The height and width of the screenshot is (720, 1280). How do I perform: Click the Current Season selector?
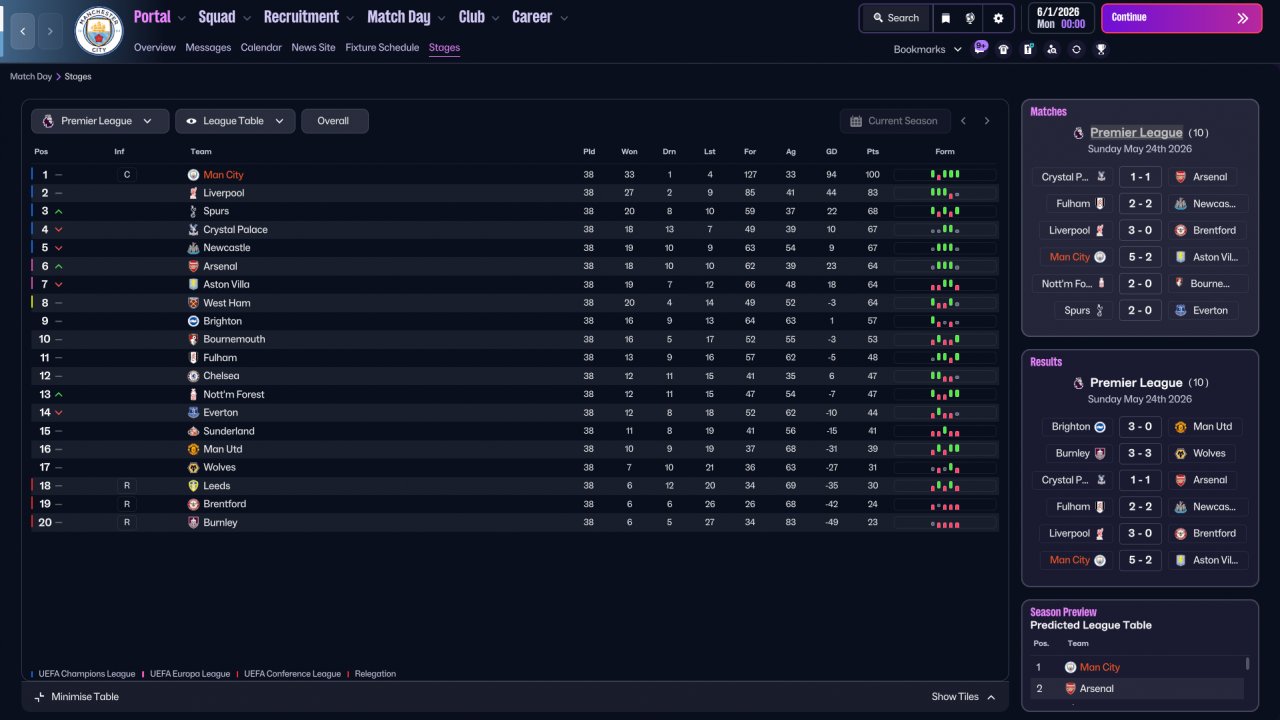tap(894, 121)
